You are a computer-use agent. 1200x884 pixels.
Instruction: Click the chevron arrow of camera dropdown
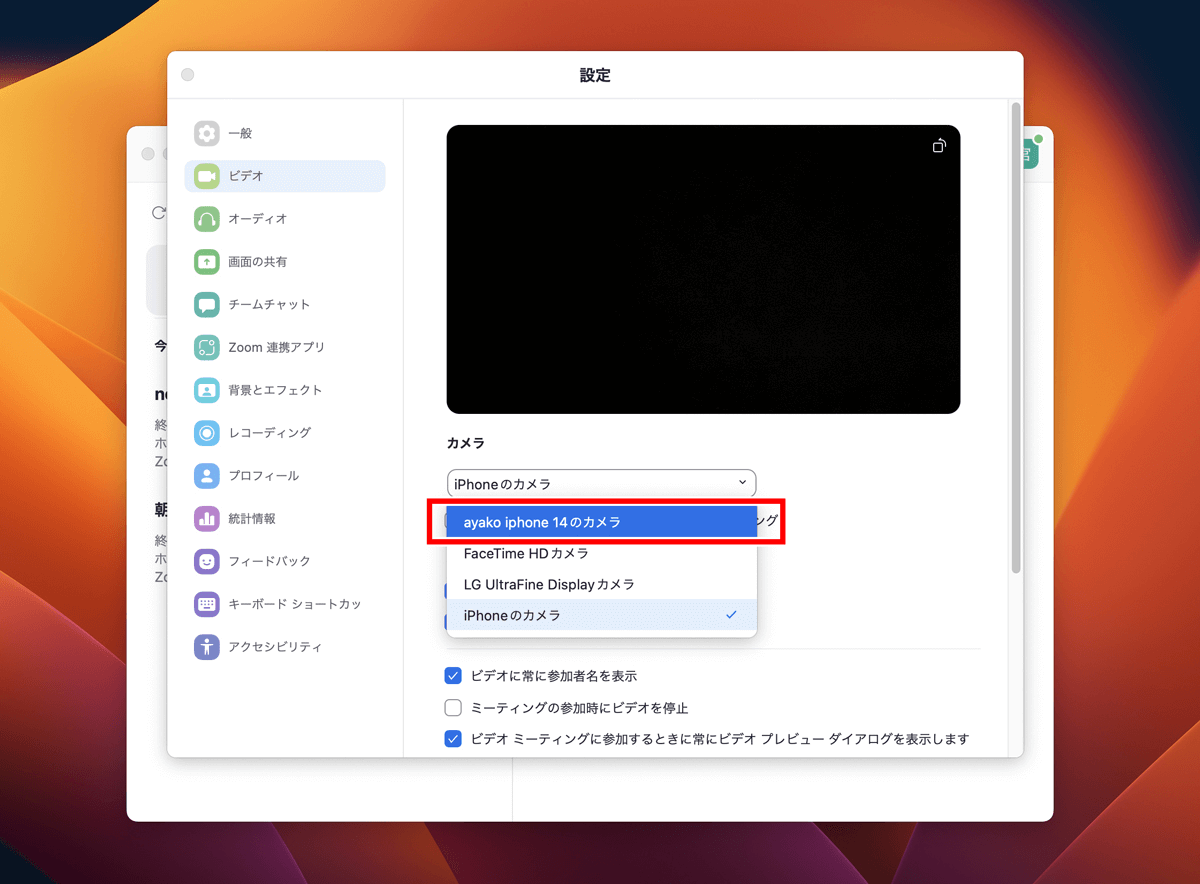(742, 483)
